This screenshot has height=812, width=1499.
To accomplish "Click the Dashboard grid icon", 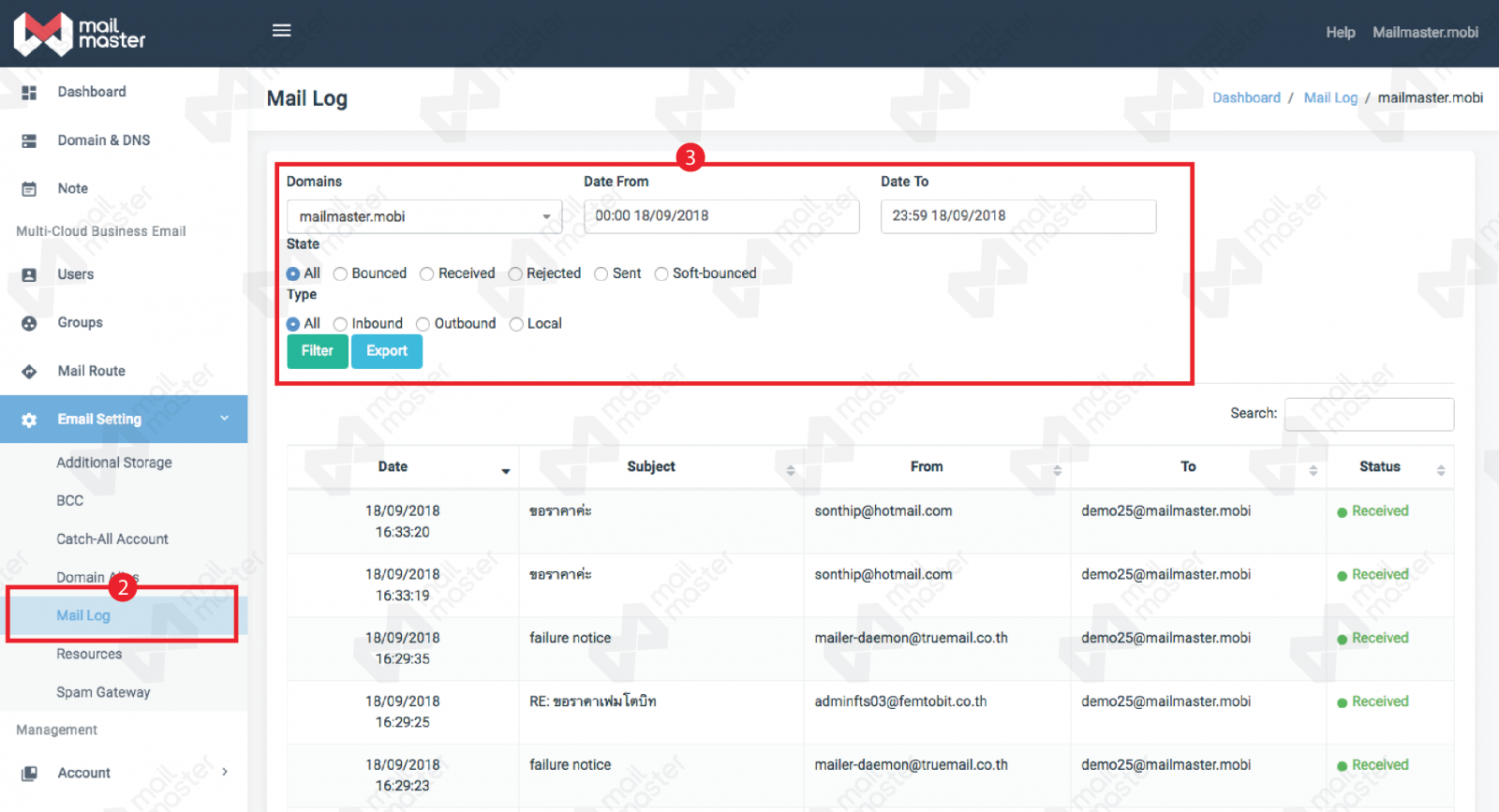I will [29, 93].
